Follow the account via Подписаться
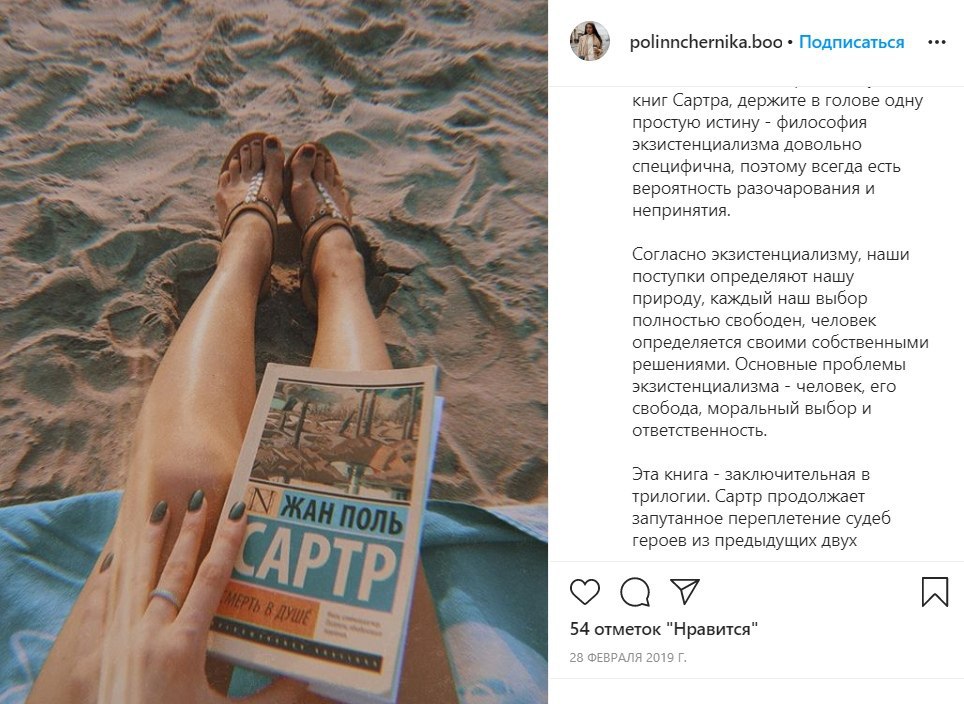The image size is (964, 704). (x=851, y=42)
